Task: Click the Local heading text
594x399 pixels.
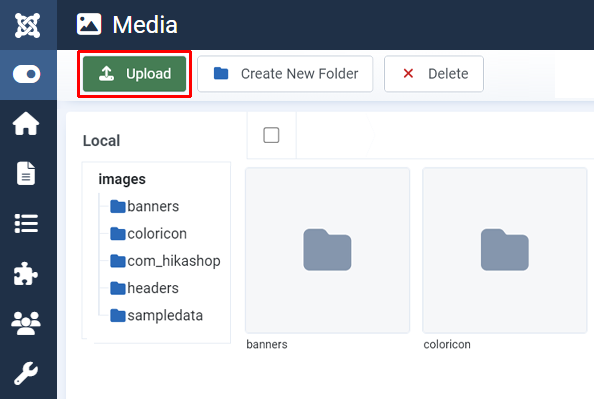Action: [102, 141]
